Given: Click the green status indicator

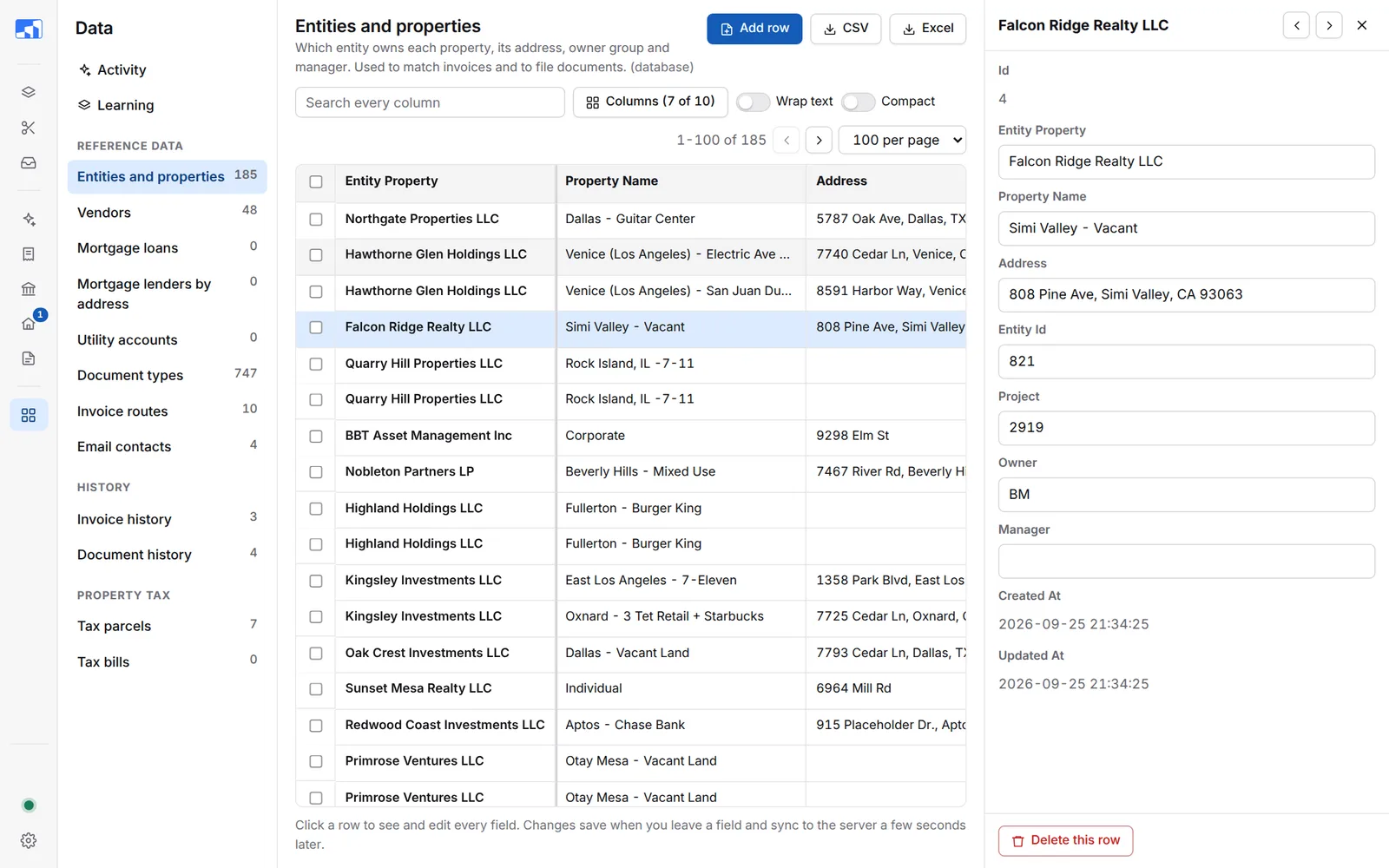Looking at the screenshot, I should tap(29, 806).
